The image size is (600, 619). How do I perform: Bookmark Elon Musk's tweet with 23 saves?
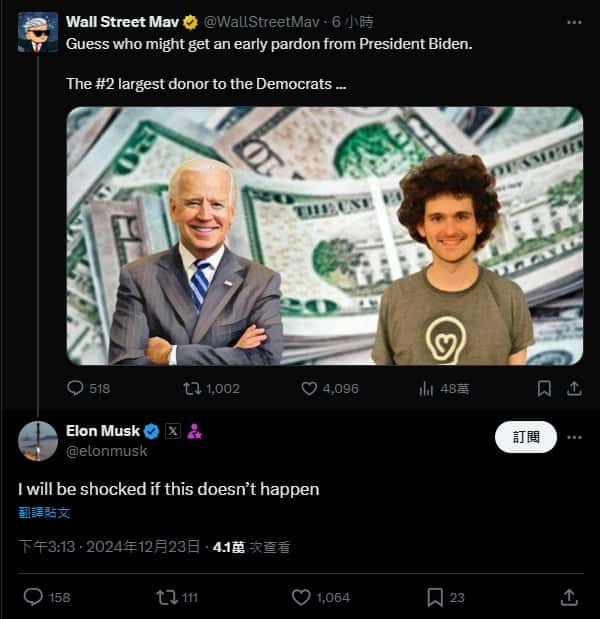pyautogui.click(x=435, y=597)
